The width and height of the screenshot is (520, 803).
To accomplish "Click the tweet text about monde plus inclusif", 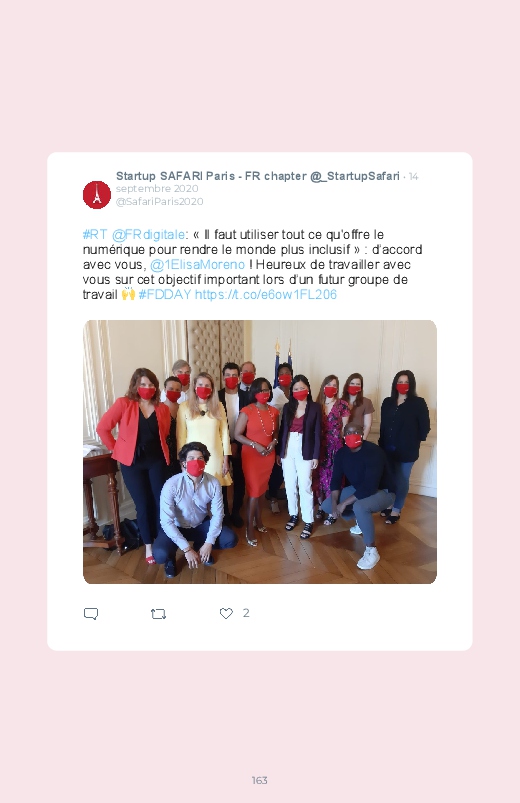I will 253,265.
